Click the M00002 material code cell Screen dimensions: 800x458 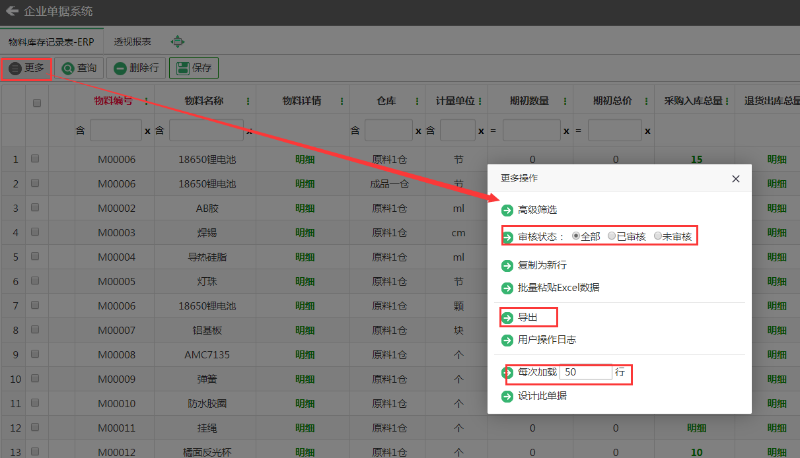point(116,208)
